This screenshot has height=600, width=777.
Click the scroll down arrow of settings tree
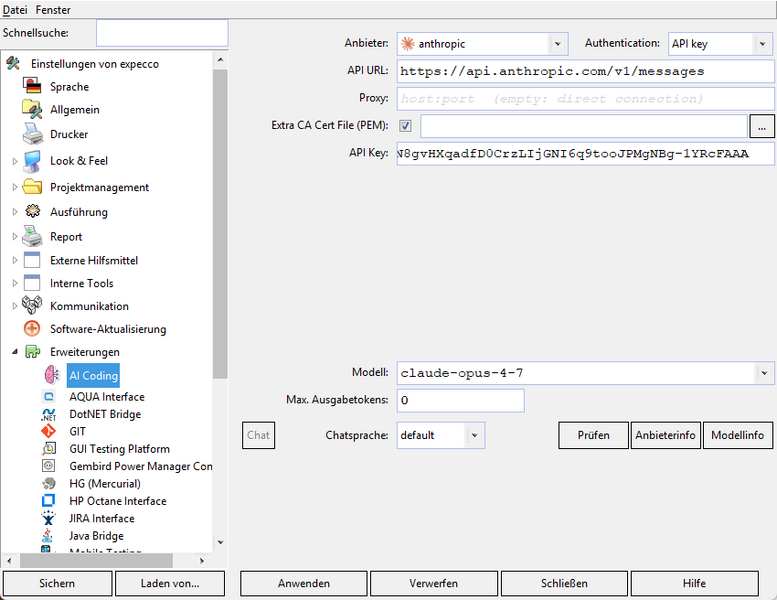pos(221,543)
